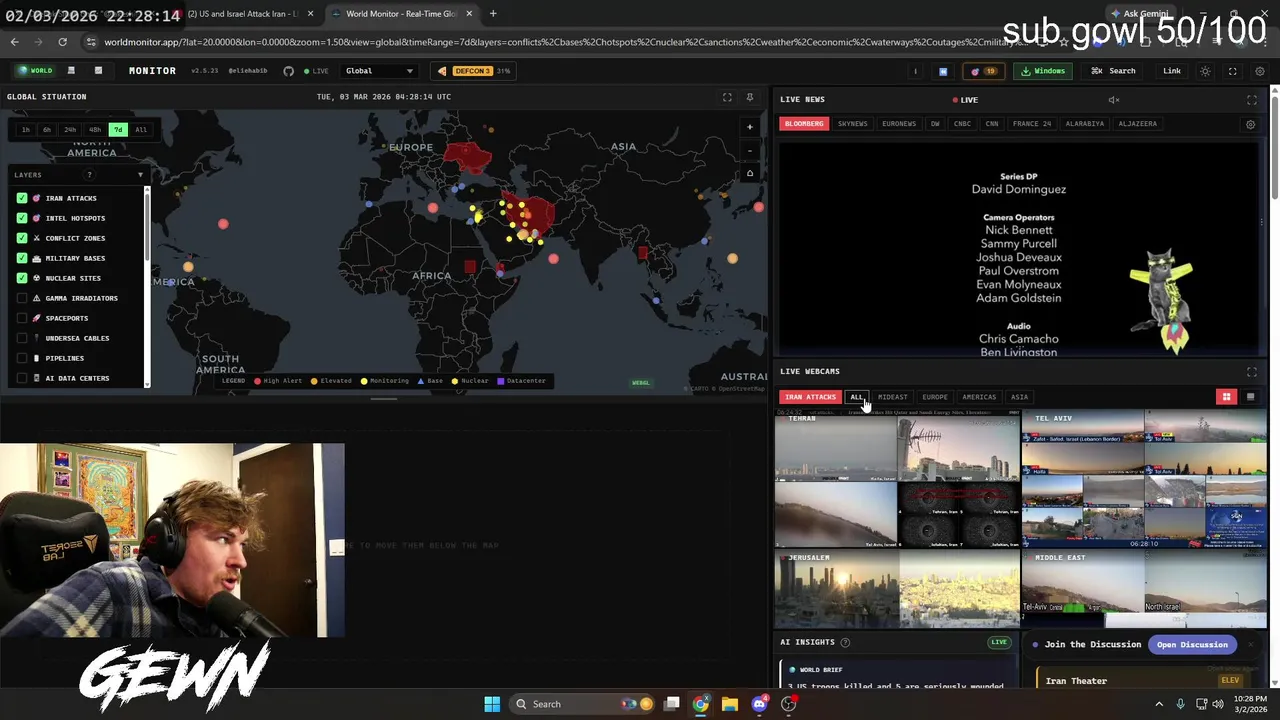Switch webcams to grid view
The image size is (1280, 720).
click(x=1226, y=397)
